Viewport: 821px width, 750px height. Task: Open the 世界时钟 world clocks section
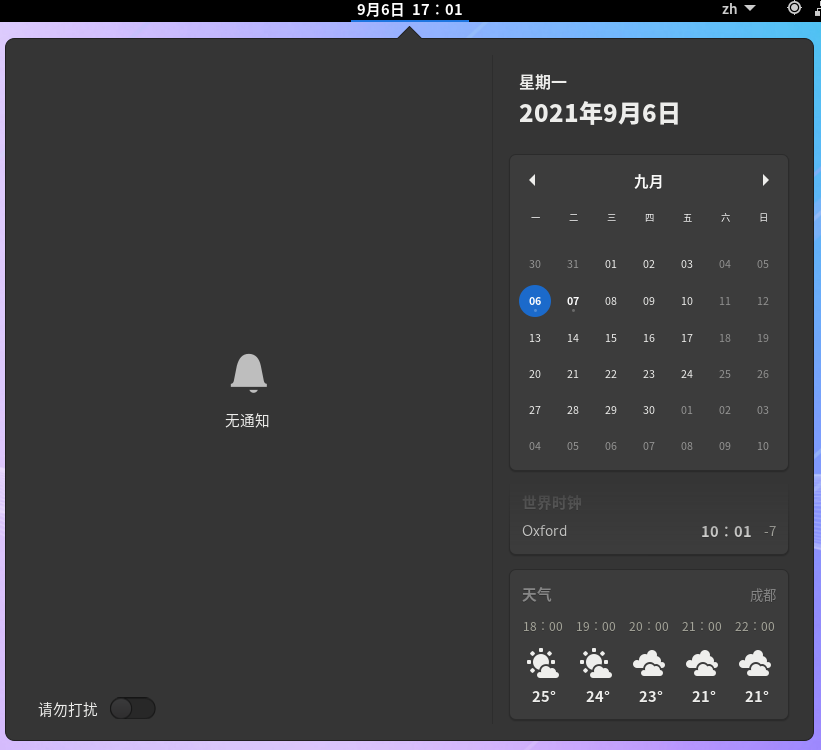pos(551,503)
